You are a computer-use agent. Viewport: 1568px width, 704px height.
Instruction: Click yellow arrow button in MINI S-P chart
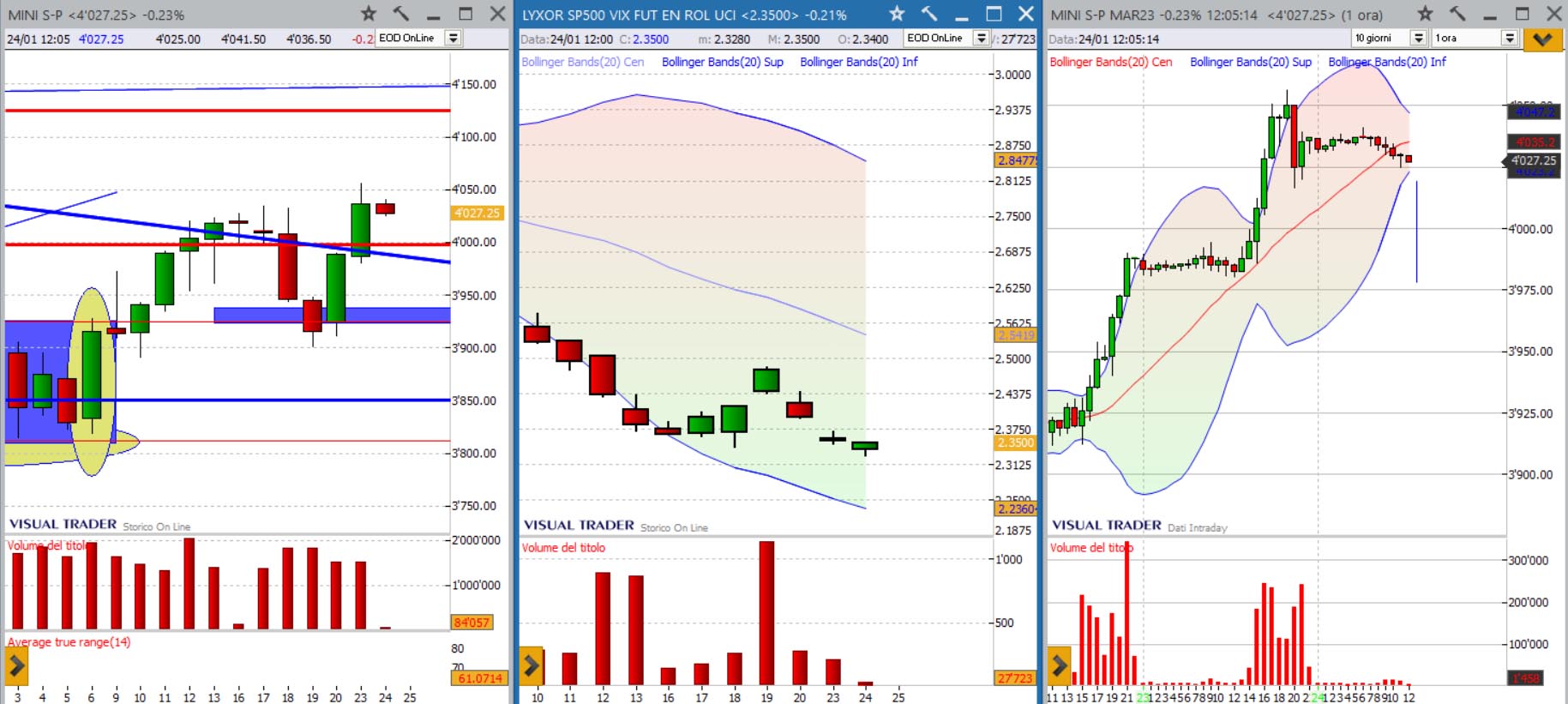16,665
